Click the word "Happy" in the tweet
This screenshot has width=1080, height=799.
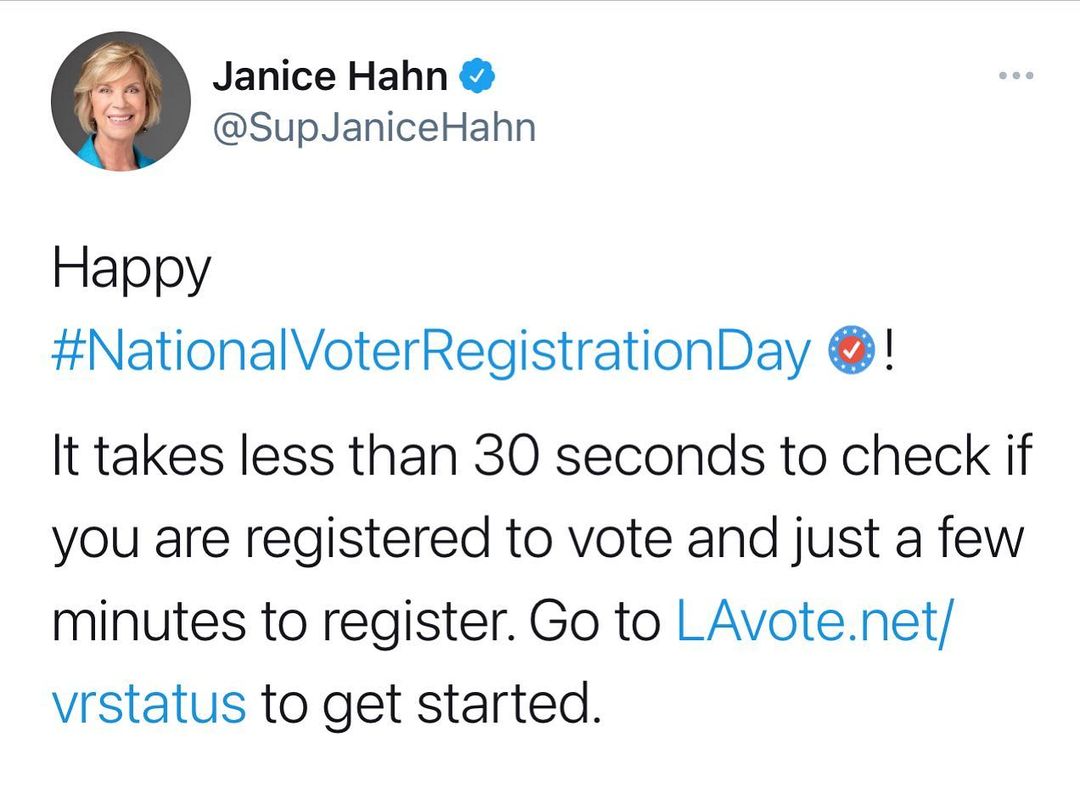click(131, 270)
